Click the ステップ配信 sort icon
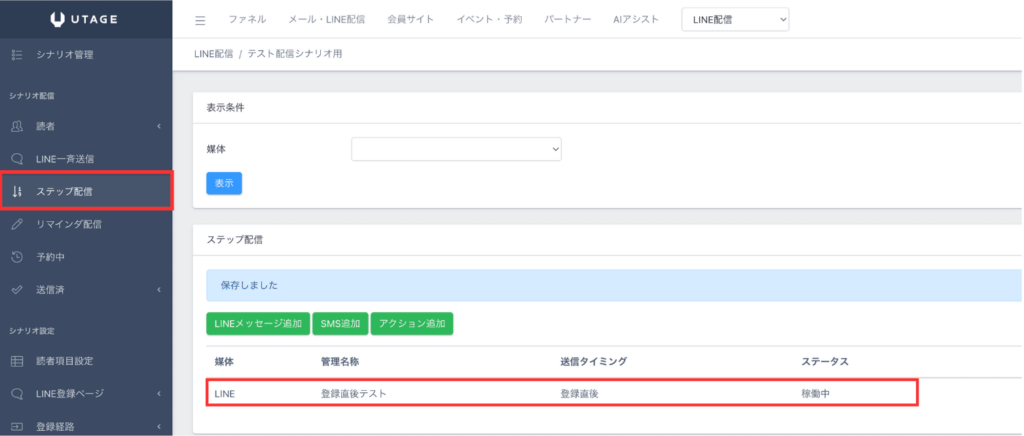 pos(18,192)
